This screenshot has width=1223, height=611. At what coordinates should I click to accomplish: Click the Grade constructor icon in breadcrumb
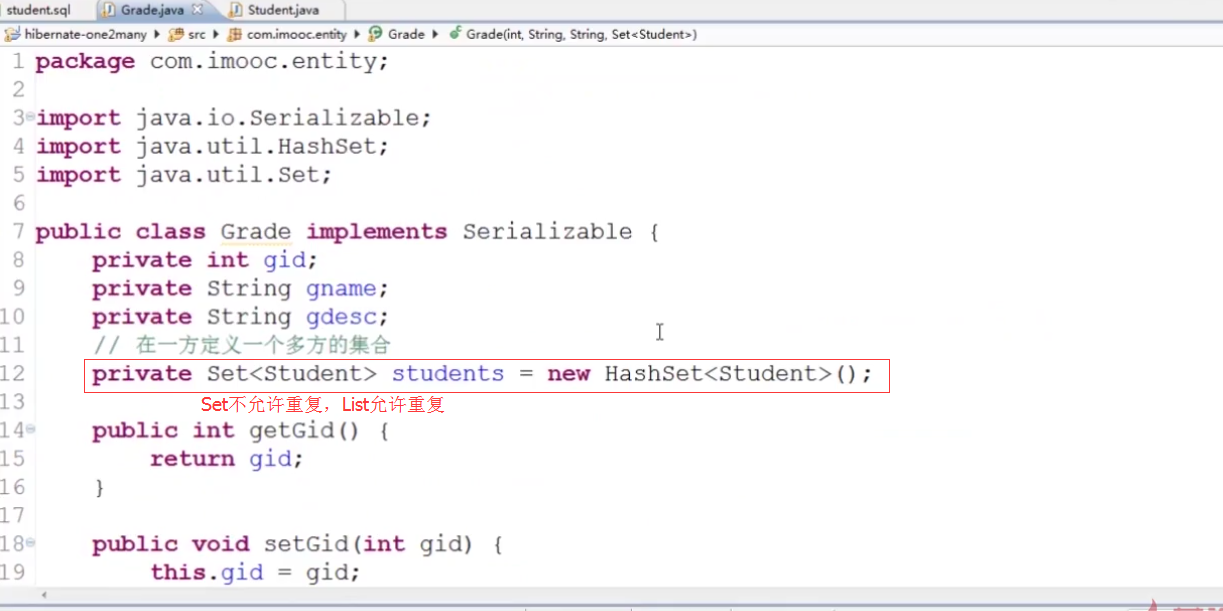455,33
